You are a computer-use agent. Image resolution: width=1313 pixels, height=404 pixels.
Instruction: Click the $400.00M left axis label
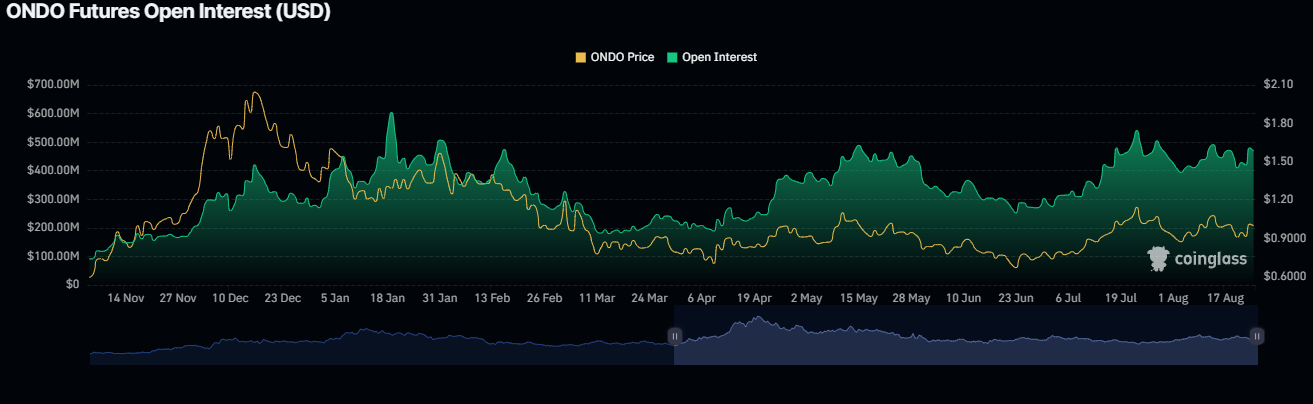(53, 170)
